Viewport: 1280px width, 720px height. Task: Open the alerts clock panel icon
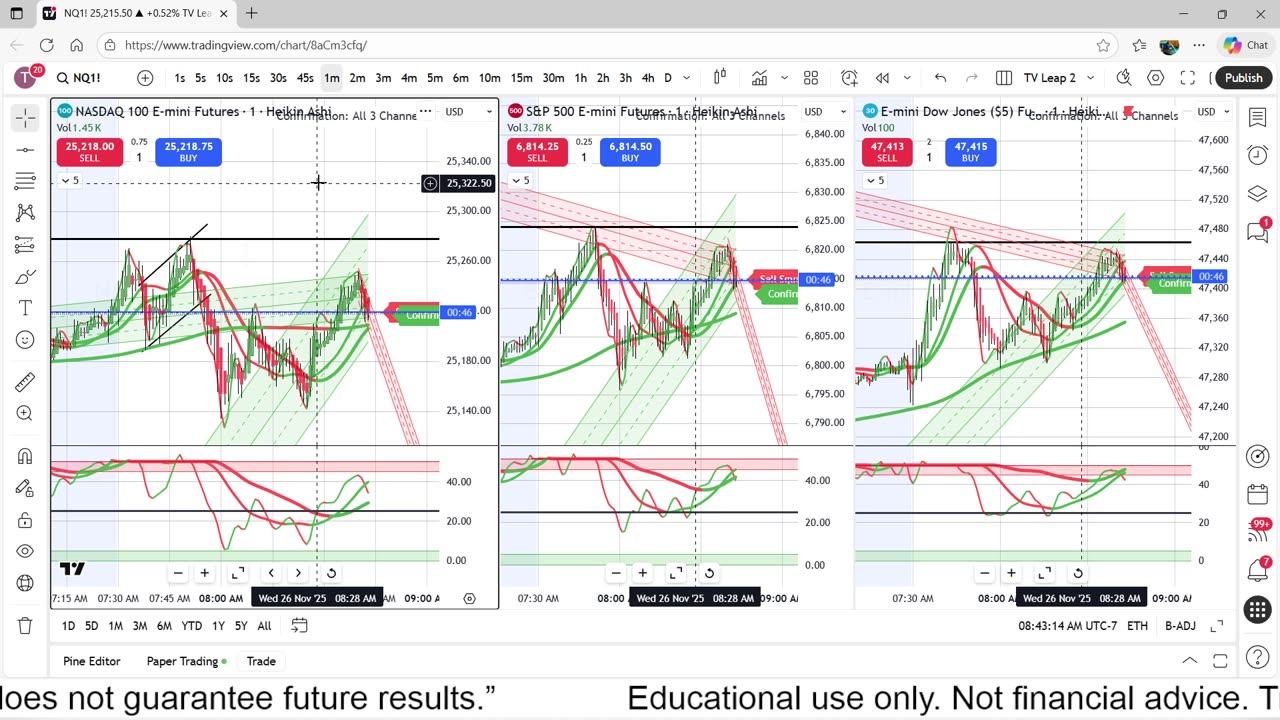point(1258,155)
